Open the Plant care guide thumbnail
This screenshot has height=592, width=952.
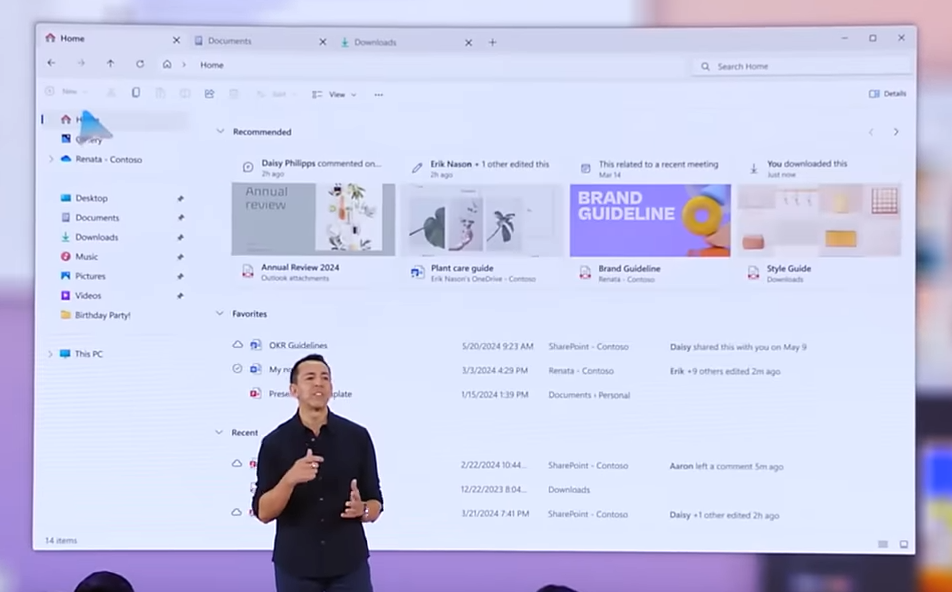tap(482, 220)
